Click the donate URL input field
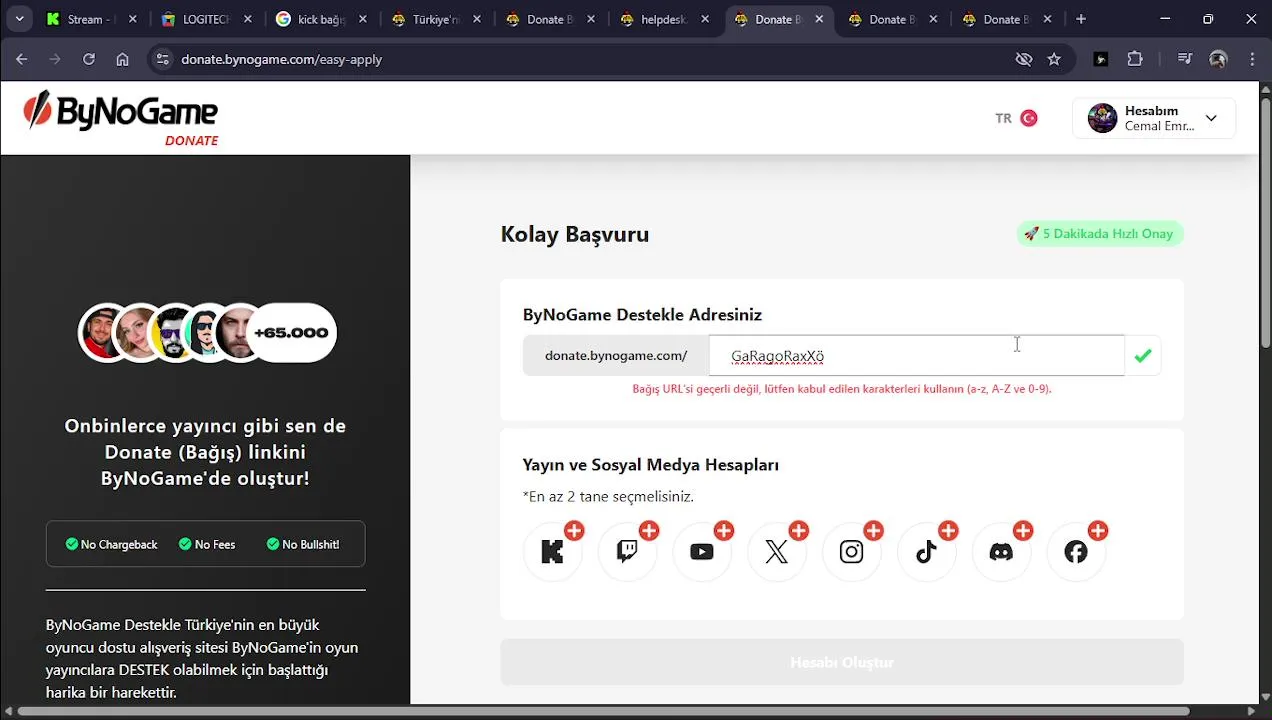 pos(917,355)
